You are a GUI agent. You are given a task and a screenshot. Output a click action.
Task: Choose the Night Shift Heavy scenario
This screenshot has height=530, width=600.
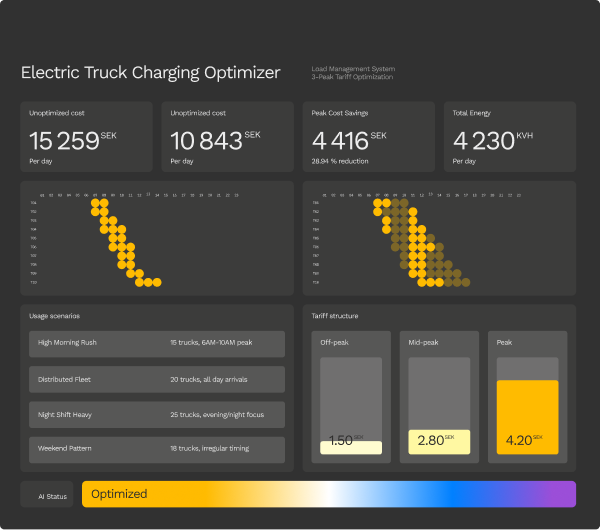pyautogui.click(x=157, y=414)
